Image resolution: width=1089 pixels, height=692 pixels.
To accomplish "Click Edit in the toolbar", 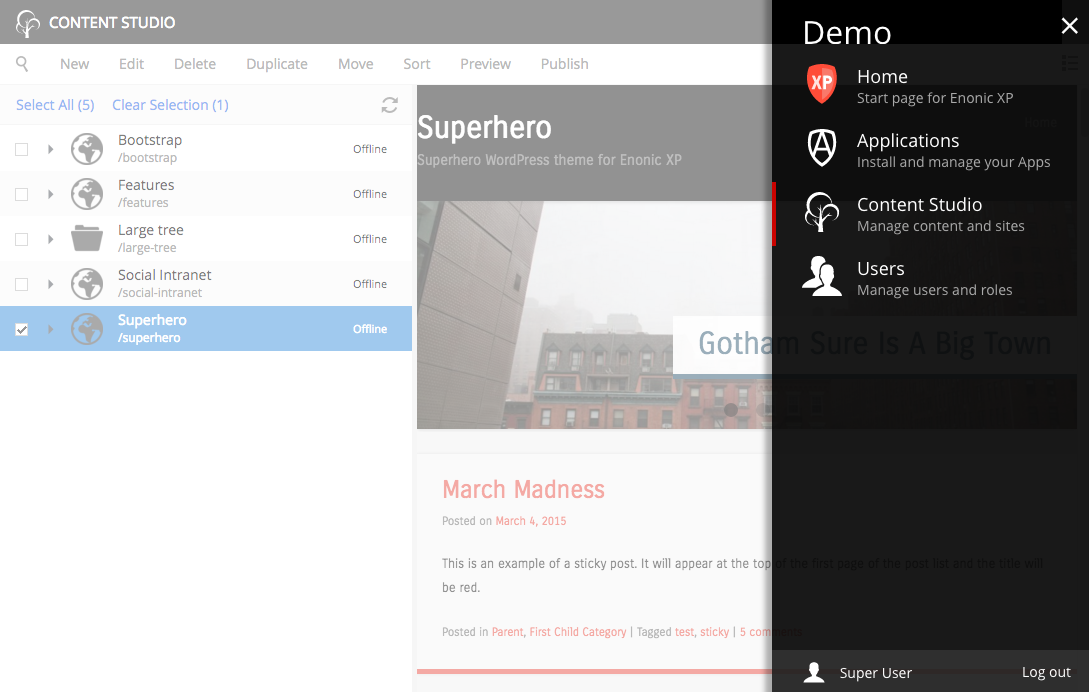I will pos(131,64).
